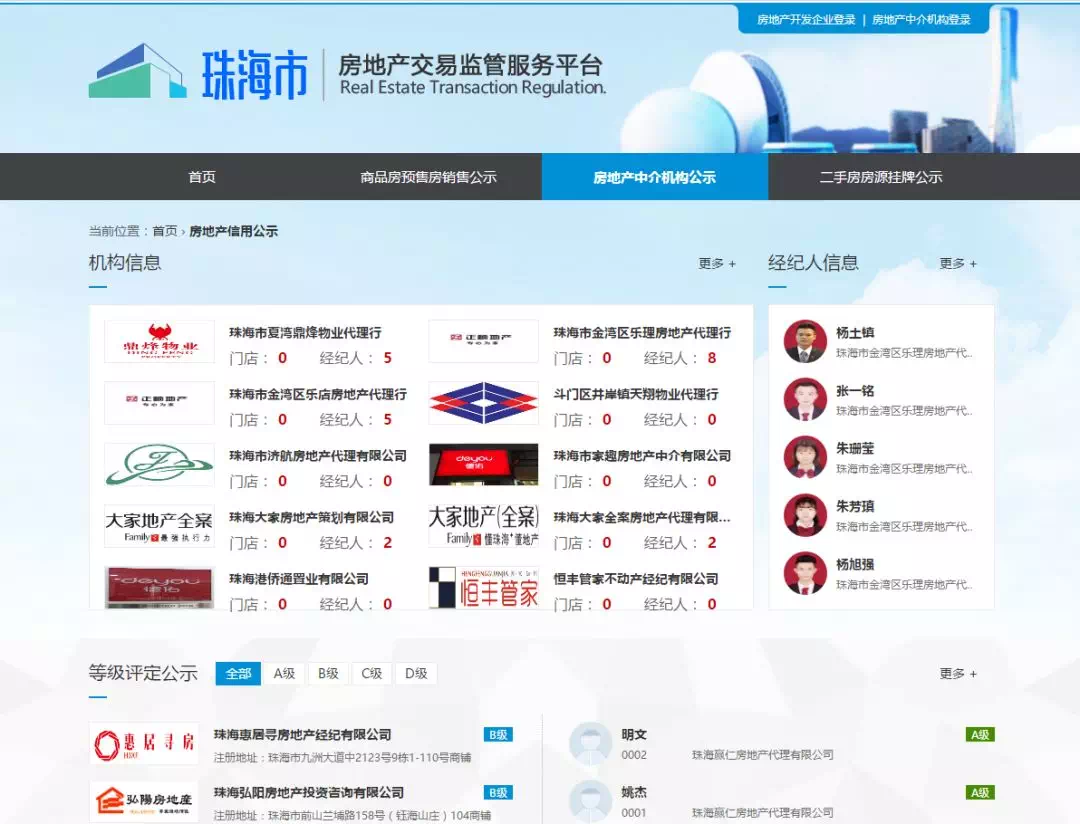Screen dimensions: 1080x824
Task: Open agent 杨土镇's avatar photo
Action: [x=804, y=341]
